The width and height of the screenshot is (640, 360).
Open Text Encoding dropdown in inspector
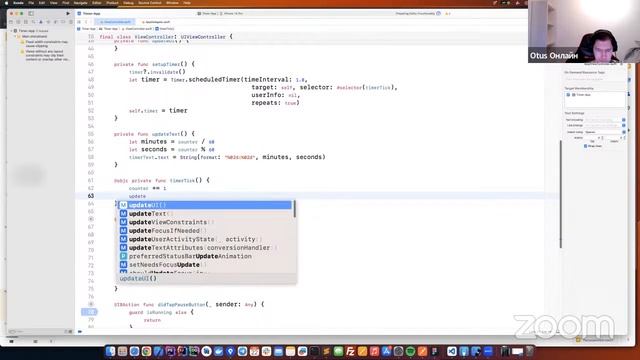point(605,120)
